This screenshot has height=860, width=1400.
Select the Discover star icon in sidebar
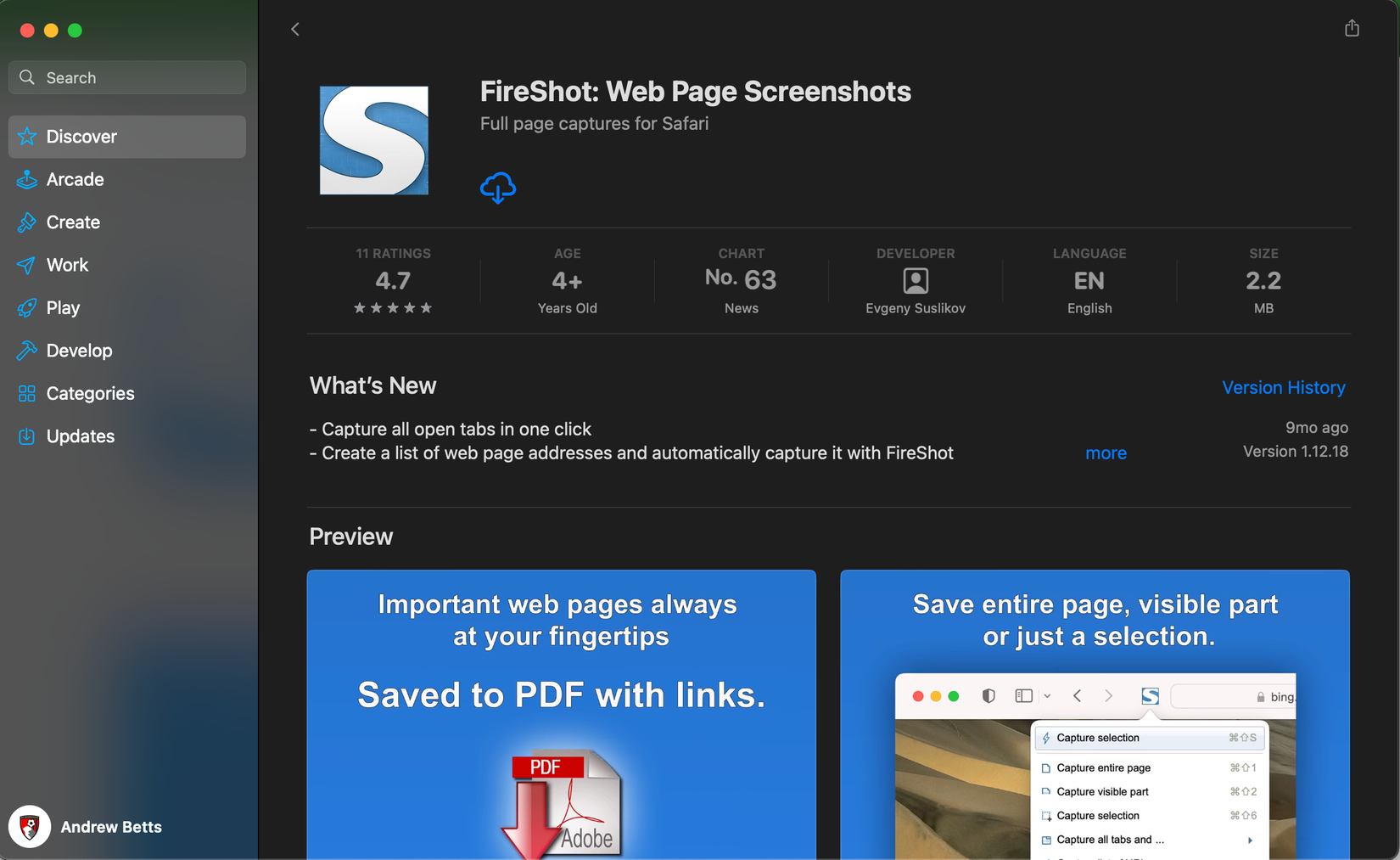pos(26,136)
